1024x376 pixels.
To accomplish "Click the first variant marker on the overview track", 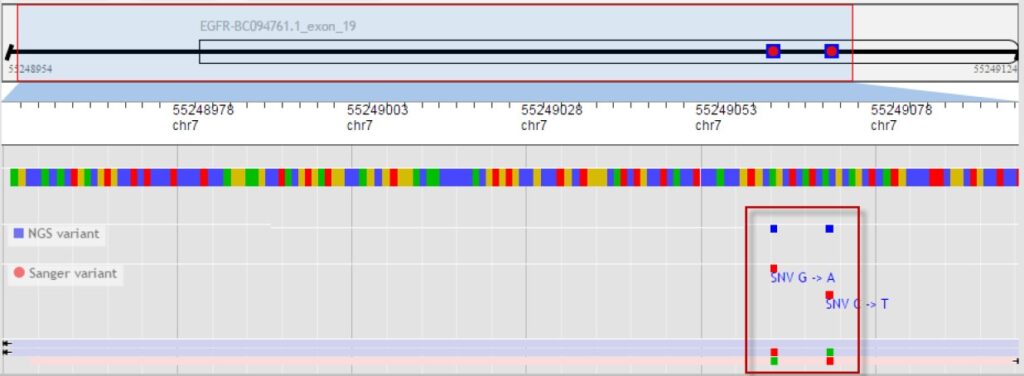I will click(x=773, y=51).
